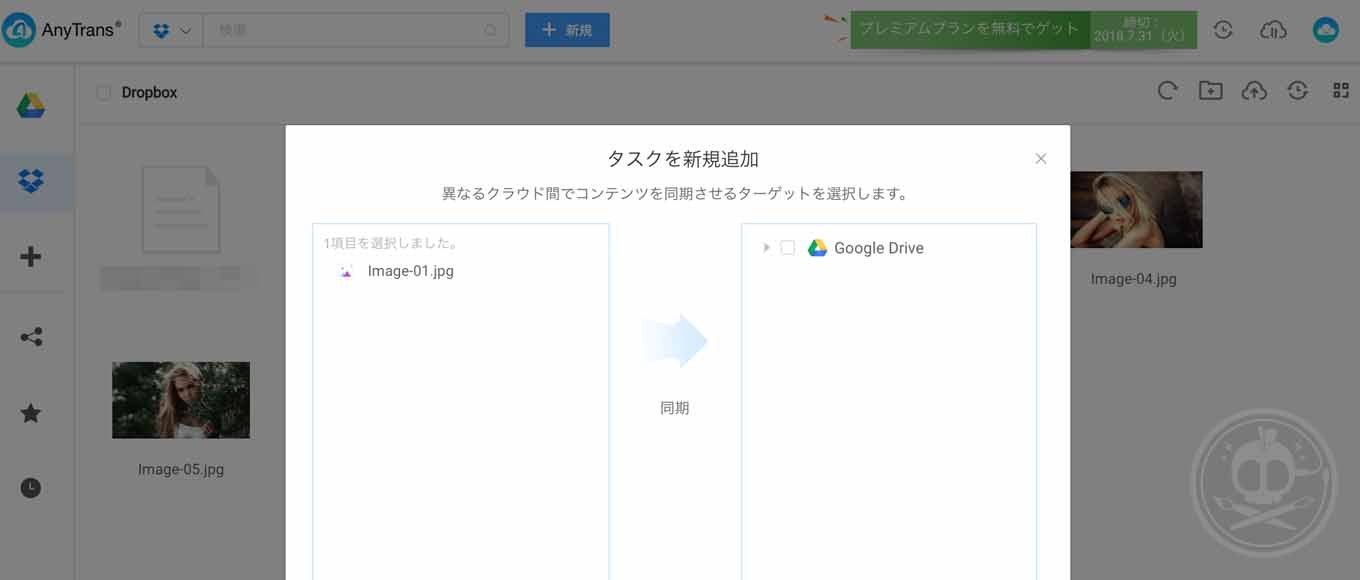Open the Image-05.jpg thumbnail
The image size is (1360, 580).
(x=181, y=400)
